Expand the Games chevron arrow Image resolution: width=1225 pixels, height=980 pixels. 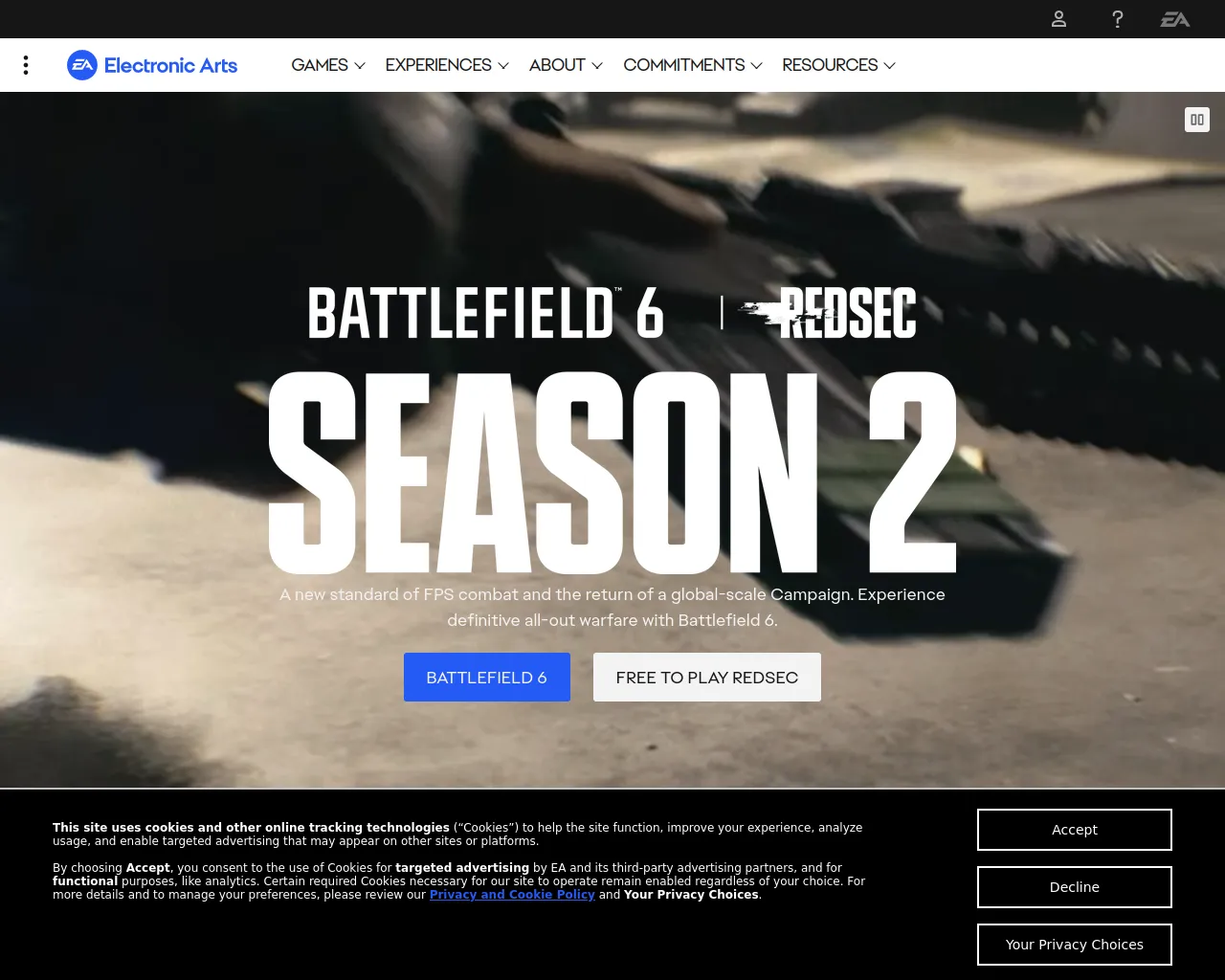360,66
